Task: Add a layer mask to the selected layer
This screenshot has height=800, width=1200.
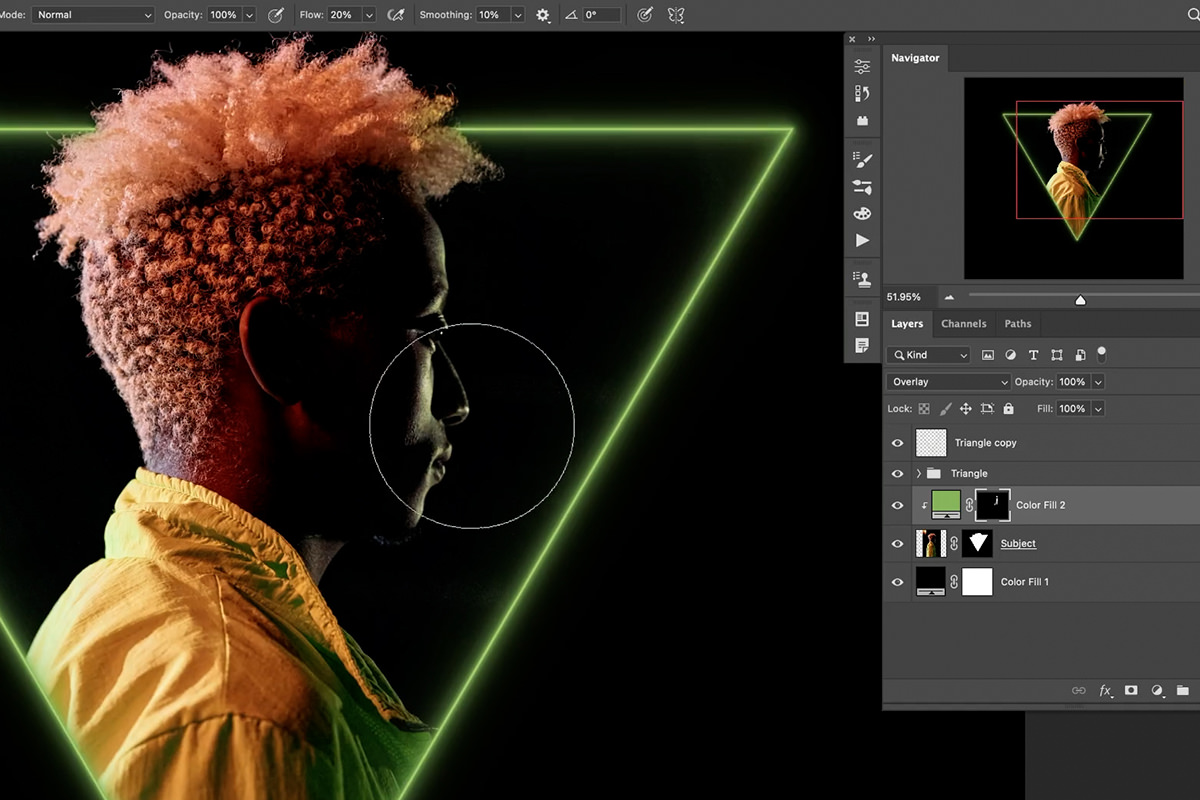Action: (1131, 690)
